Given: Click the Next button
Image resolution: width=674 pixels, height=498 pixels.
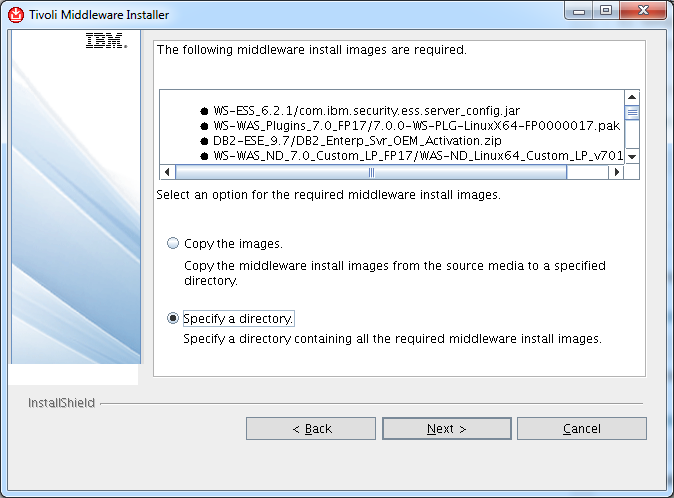Looking at the screenshot, I should 447,428.
